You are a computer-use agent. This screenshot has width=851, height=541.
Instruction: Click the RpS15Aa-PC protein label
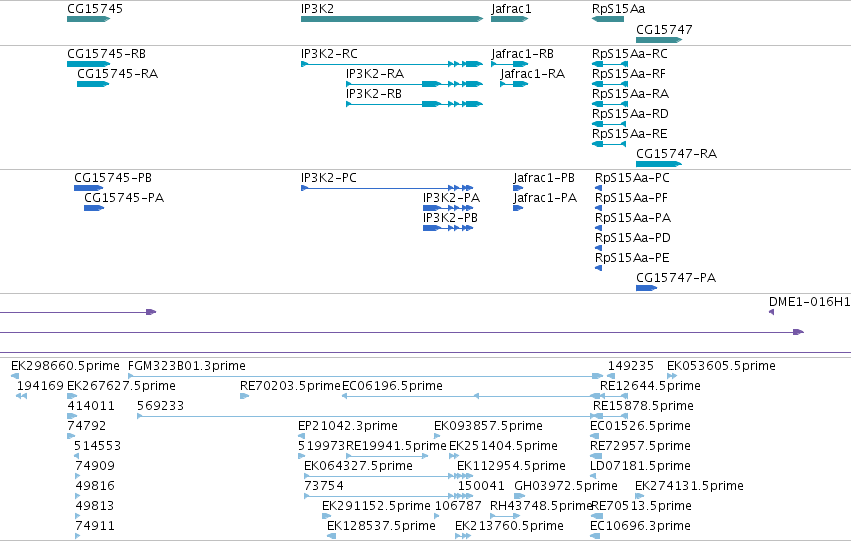(x=632, y=178)
